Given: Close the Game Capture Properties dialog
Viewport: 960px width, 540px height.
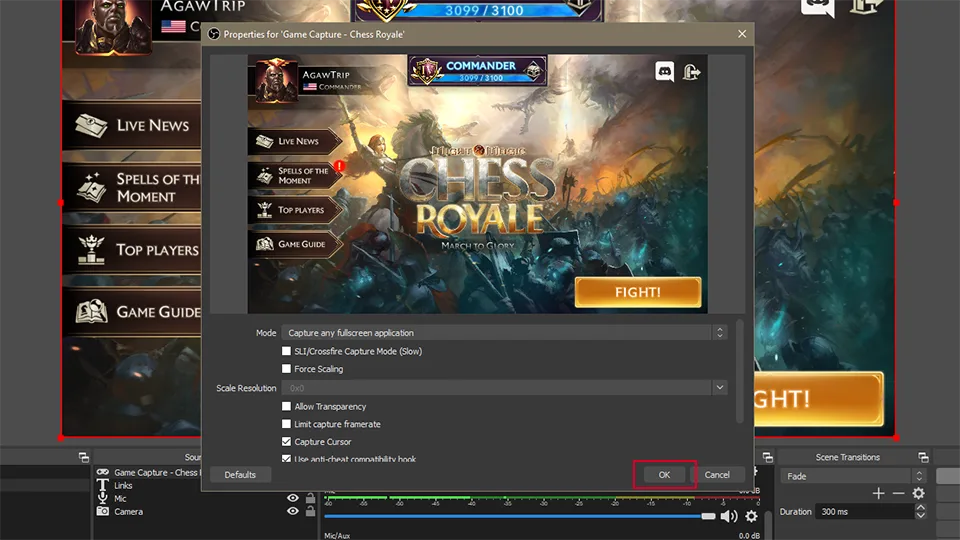Looking at the screenshot, I should (742, 34).
